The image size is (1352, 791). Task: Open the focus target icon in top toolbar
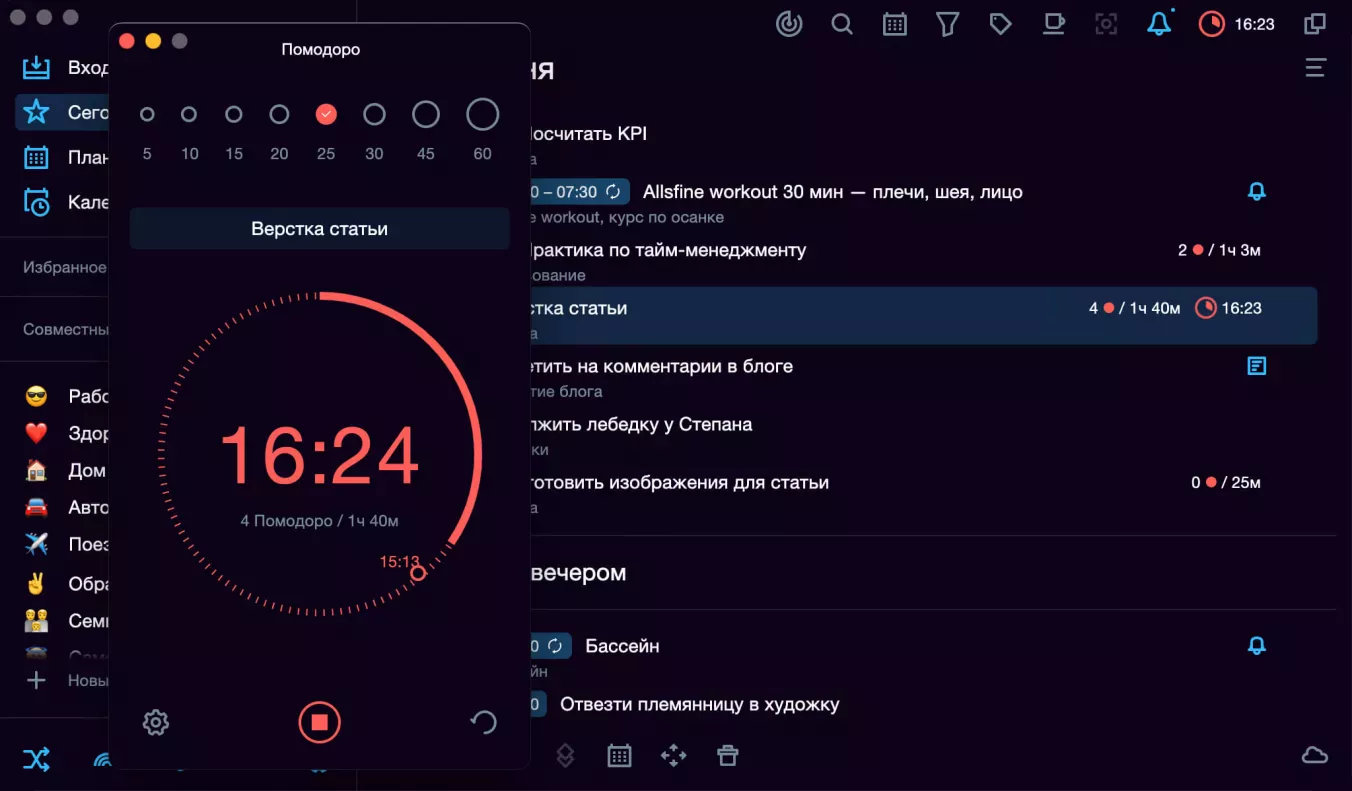789,24
